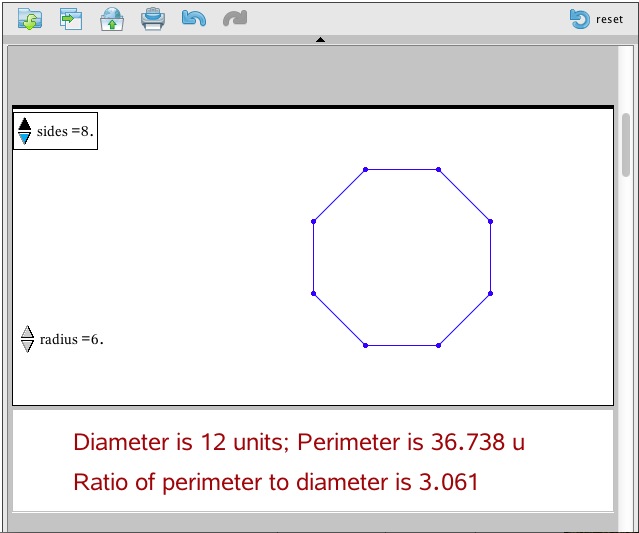Click the right vertical edge of the octagon
The height and width of the screenshot is (533, 639).
pyautogui.click(x=491, y=258)
